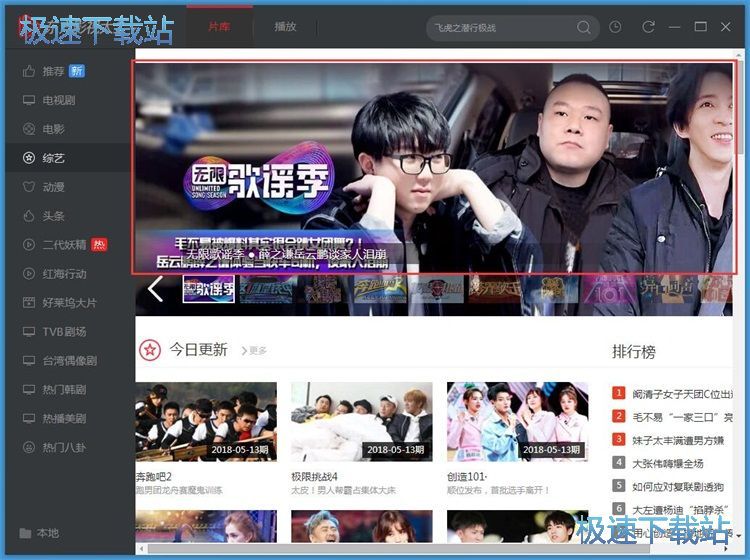The width and height of the screenshot is (750, 560).
Task: Open the 创造101 video thumbnail
Action: click(x=518, y=422)
